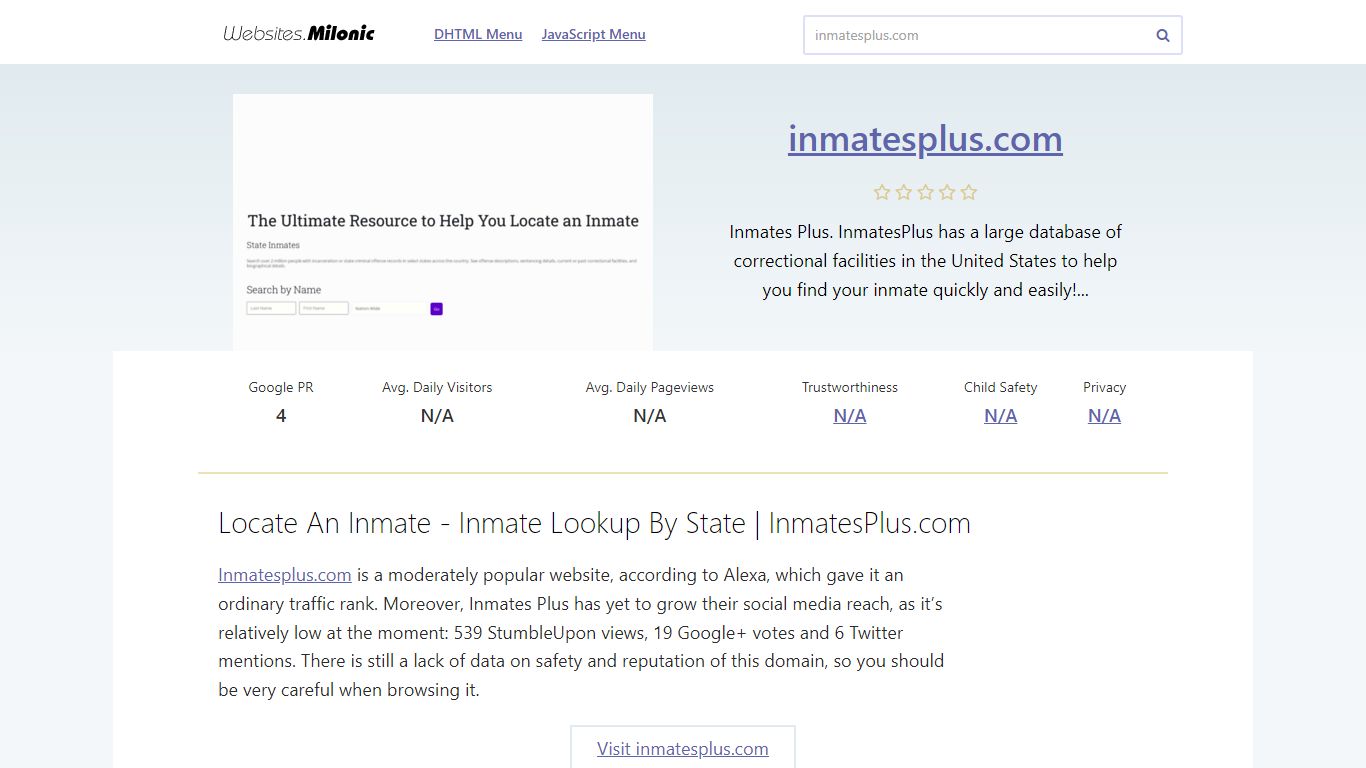This screenshot has height=768, width=1366.
Task: Open the inmatesplus.com heading link
Action: click(x=925, y=138)
